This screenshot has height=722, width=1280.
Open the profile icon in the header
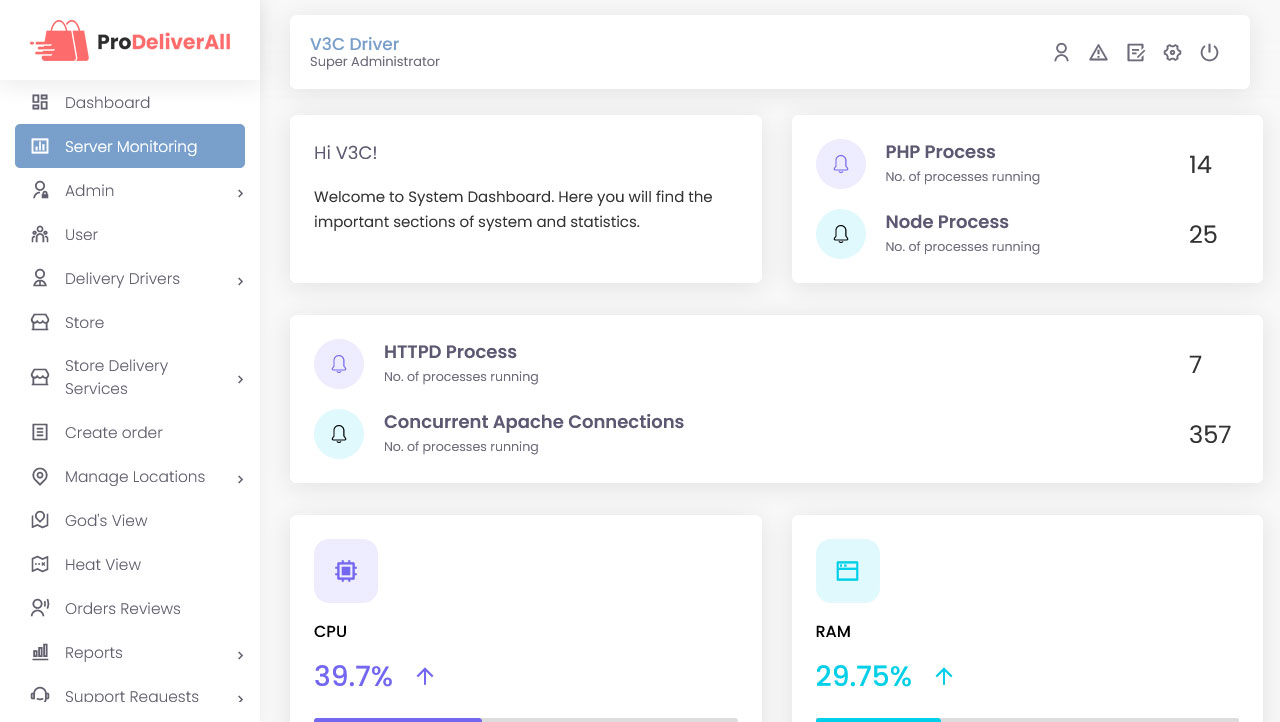[1061, 52]
